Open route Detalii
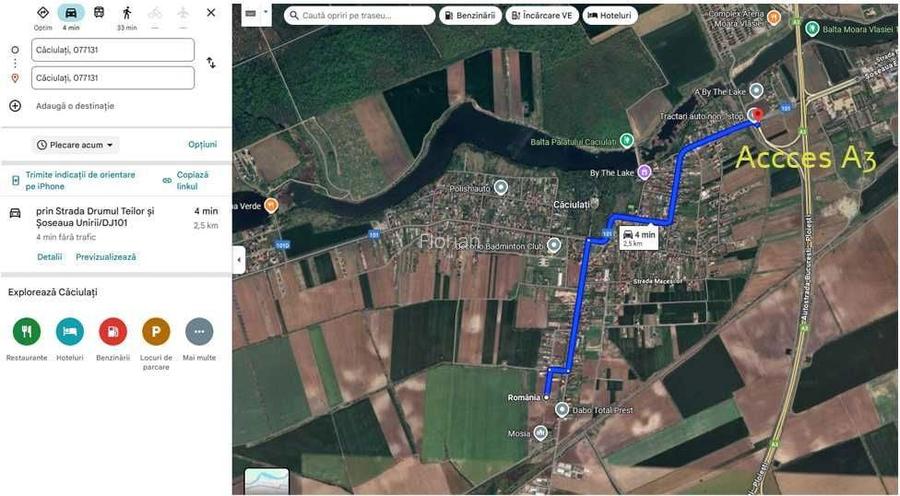Image resolution: width=900 pixels, height=496 pixels. 49,257
